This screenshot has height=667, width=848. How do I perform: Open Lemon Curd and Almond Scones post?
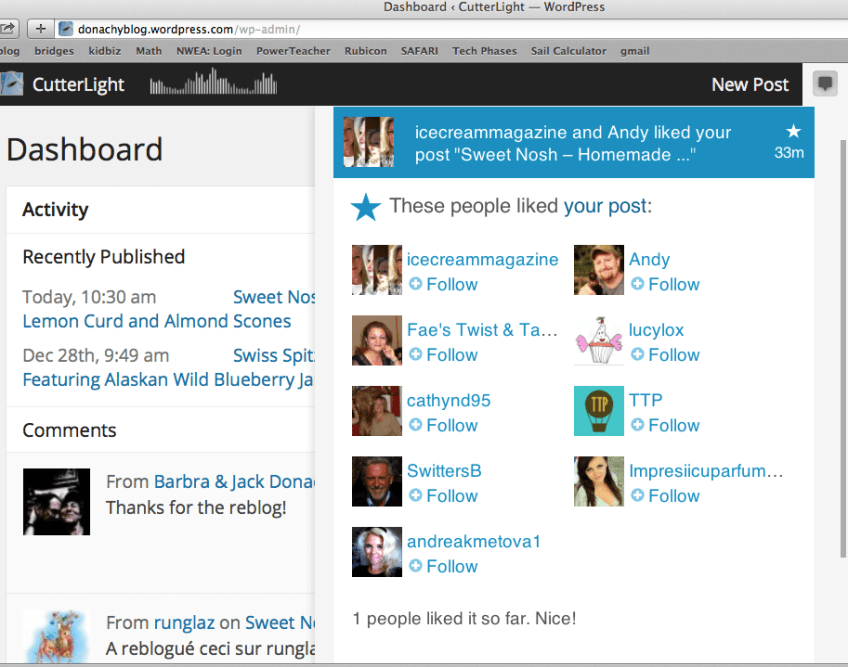pos(157,321)
